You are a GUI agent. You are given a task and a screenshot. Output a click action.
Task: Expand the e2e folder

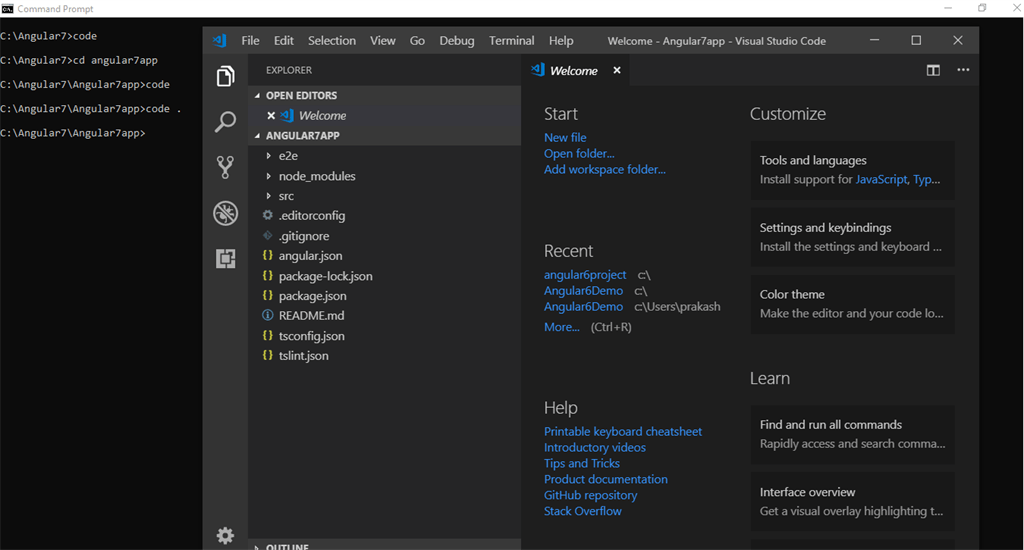[268, 155]
